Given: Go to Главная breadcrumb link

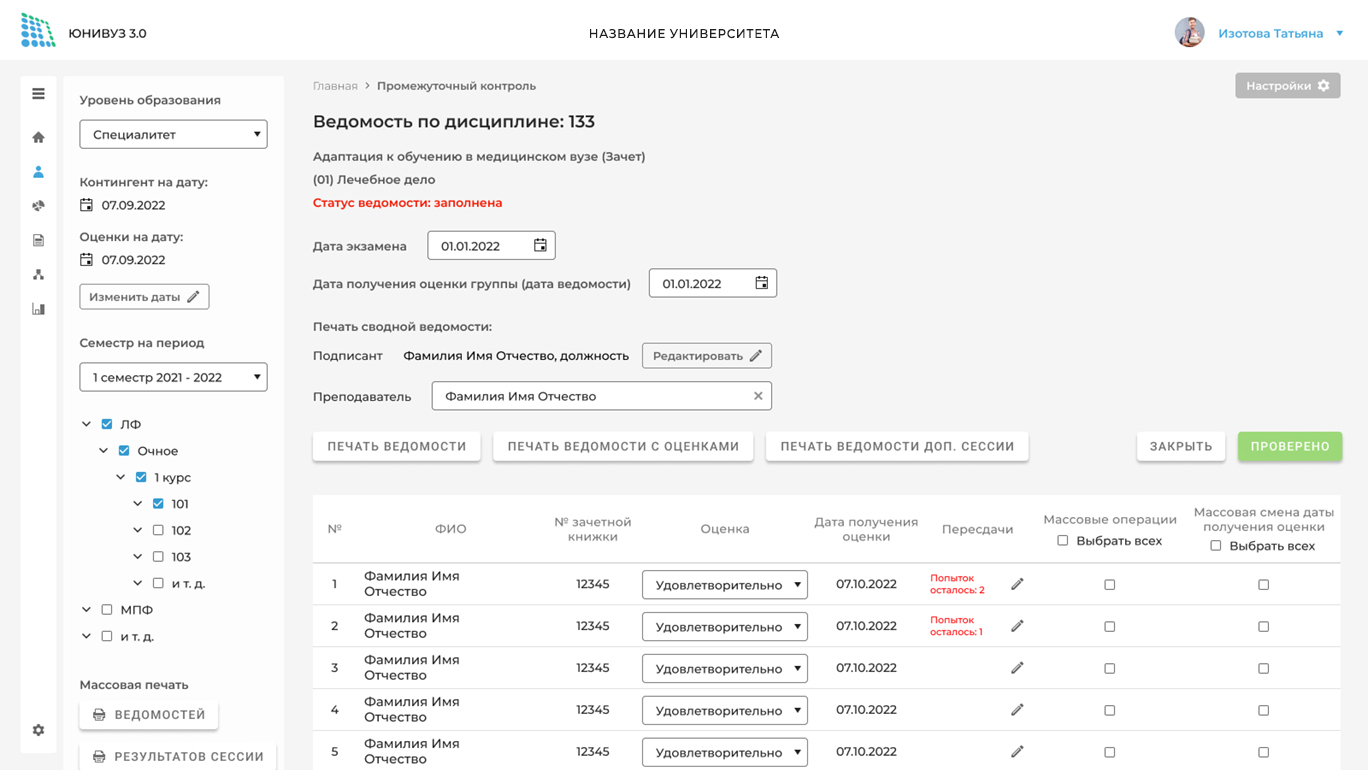Looking at the screenshot, I should tap(335, 86).
